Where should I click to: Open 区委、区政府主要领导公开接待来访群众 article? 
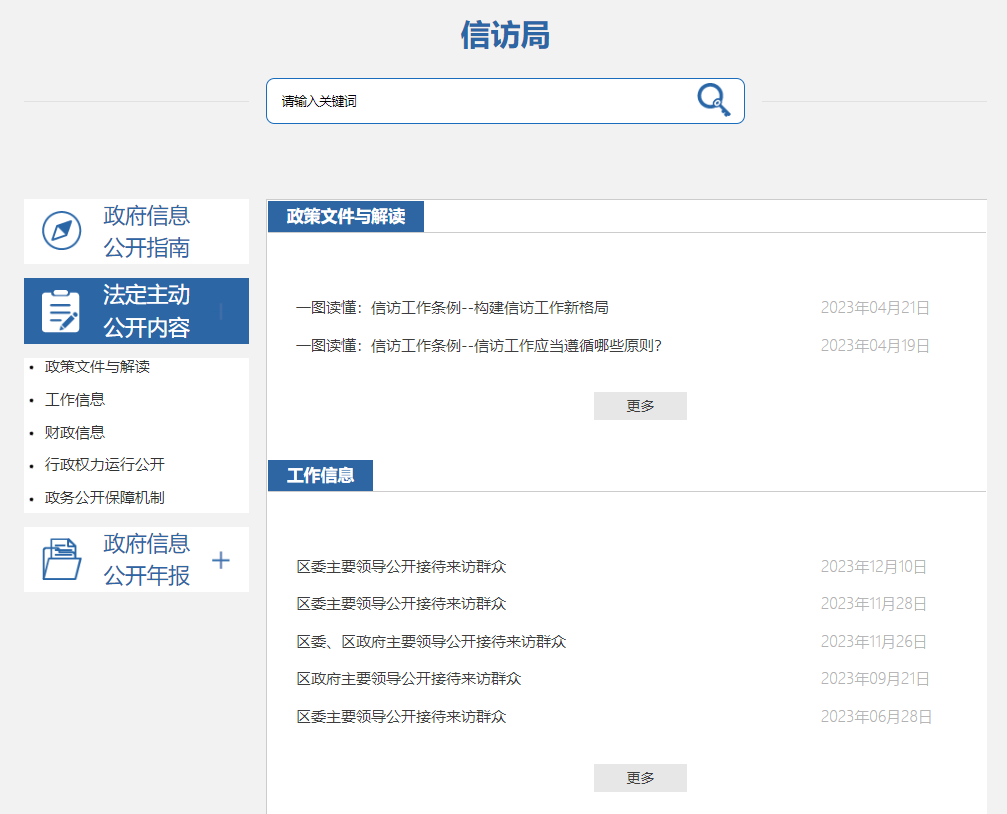[432, 641]
